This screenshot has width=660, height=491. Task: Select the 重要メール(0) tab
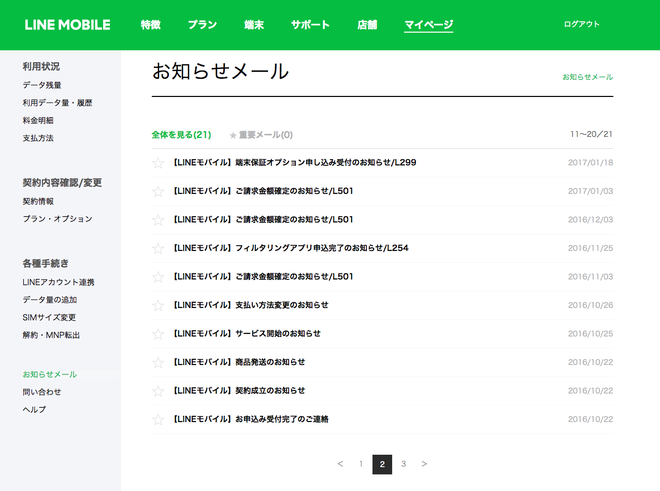pyautogui.click(x=261, y=135)
